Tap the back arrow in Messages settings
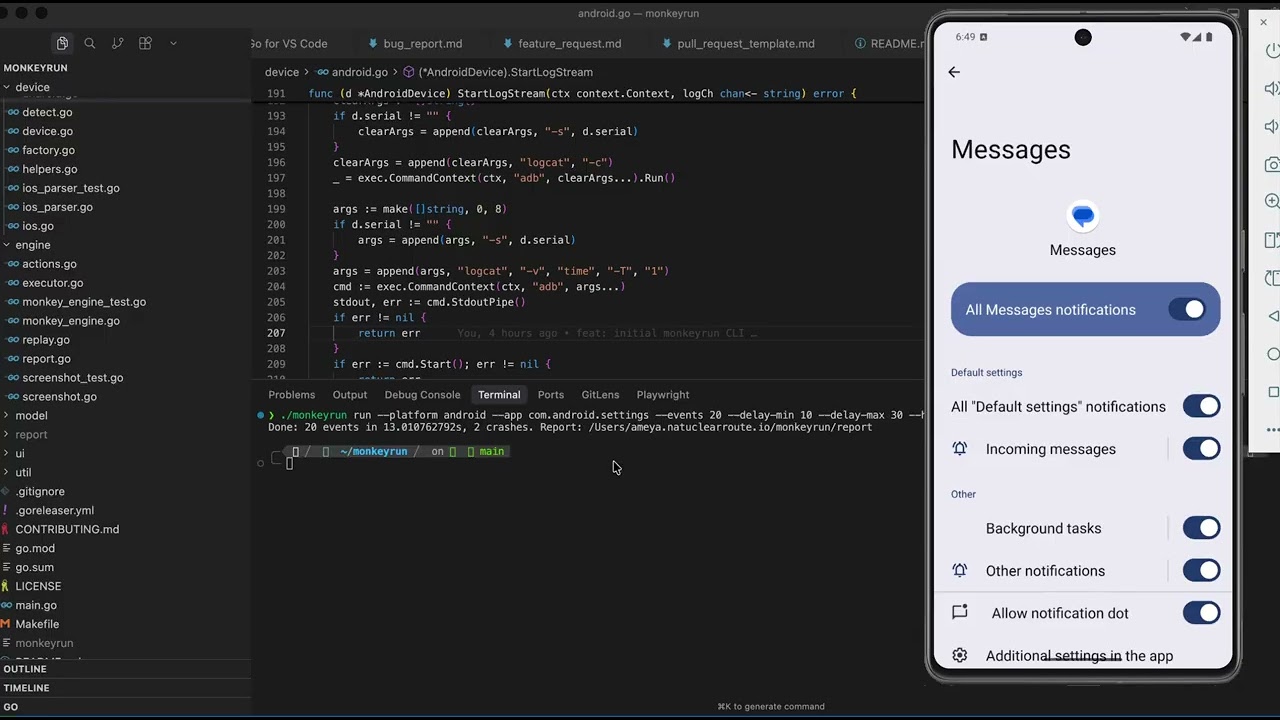The height and width of the screenshot is (720, 1280). (x=954, y=72)
